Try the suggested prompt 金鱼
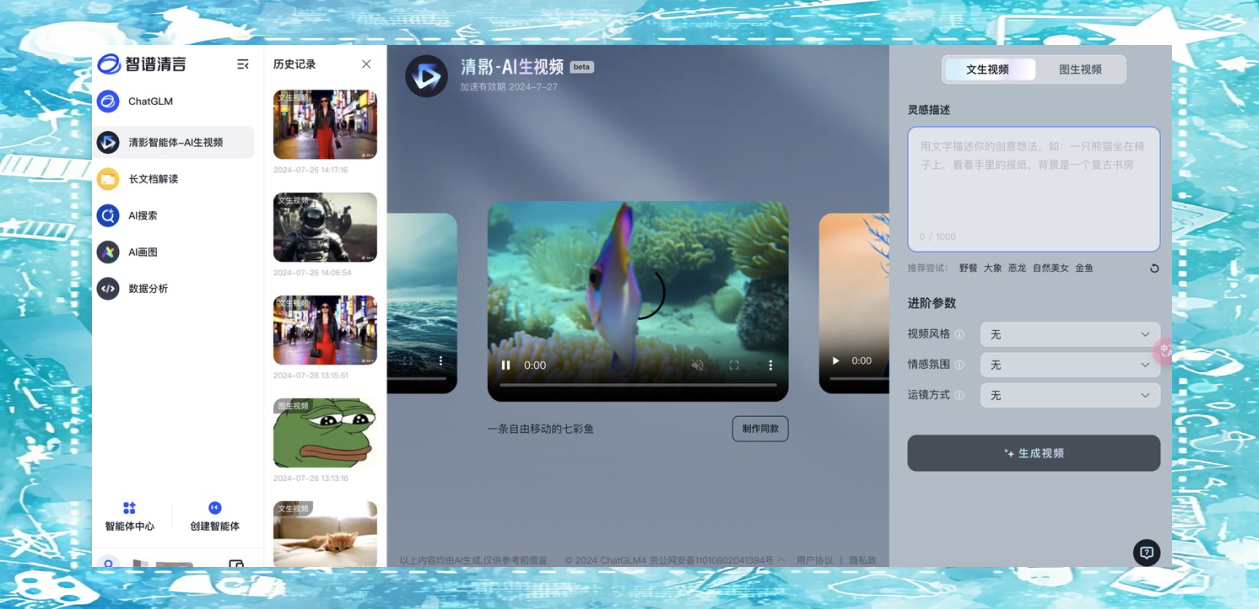The height and width of the screenshot is (609, 1259). click(1084, 268)
